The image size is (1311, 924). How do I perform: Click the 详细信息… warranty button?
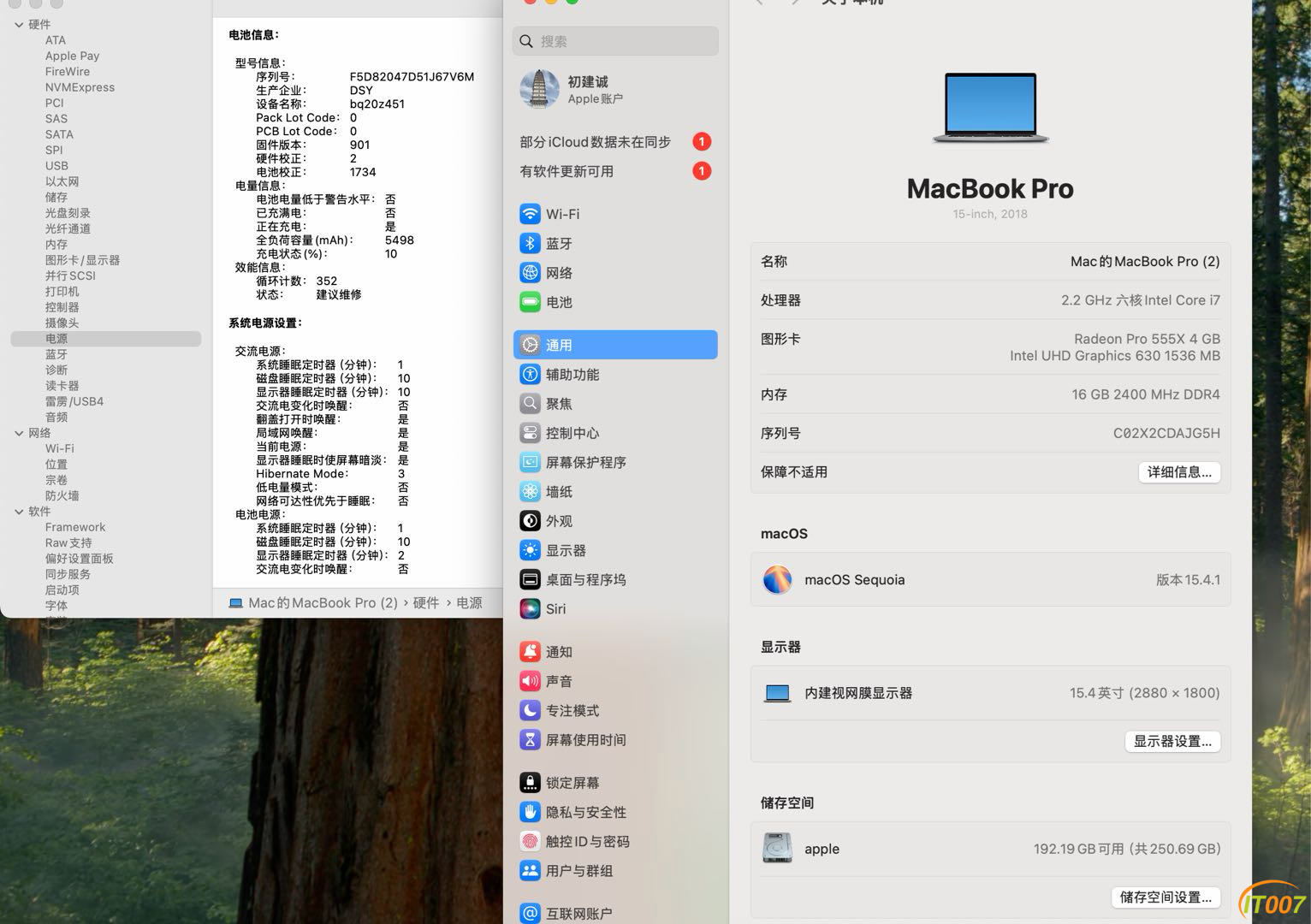pyautogui.click(x=1179, y=472)
